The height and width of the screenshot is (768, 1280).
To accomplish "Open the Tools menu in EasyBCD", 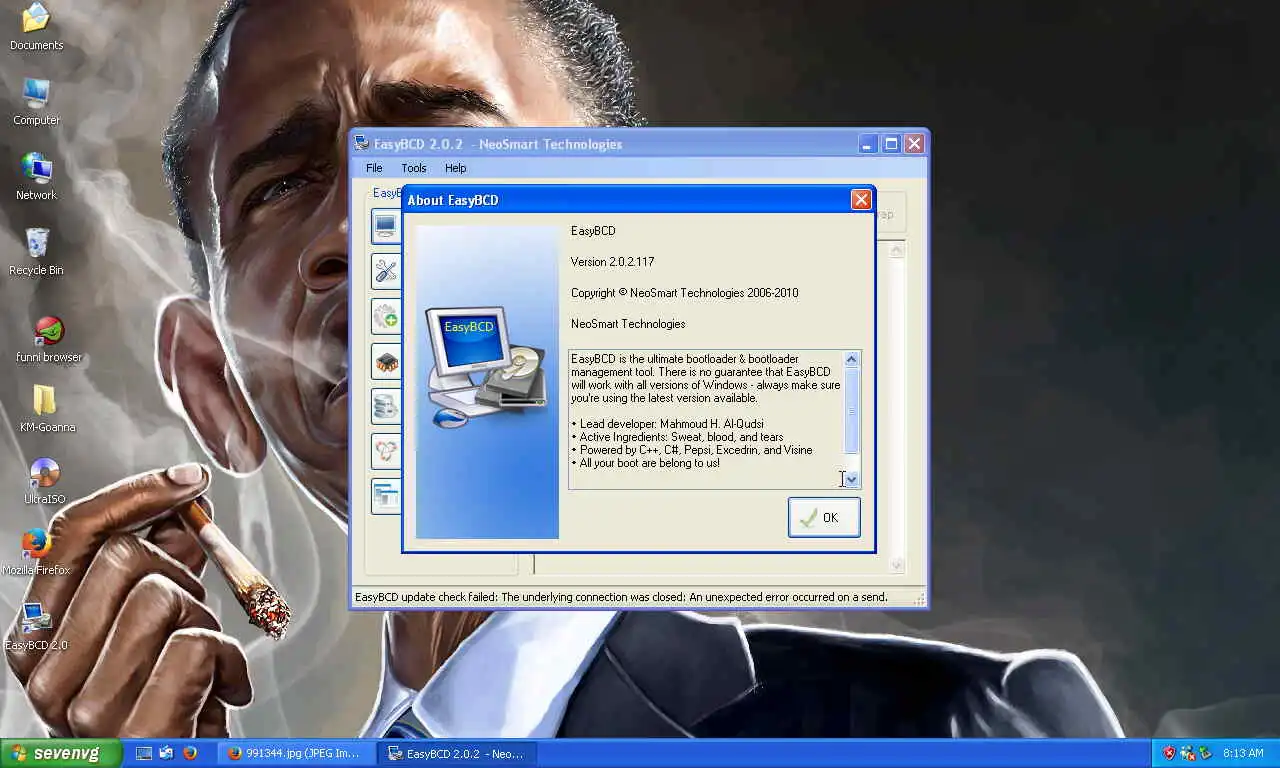I will 414,168.
